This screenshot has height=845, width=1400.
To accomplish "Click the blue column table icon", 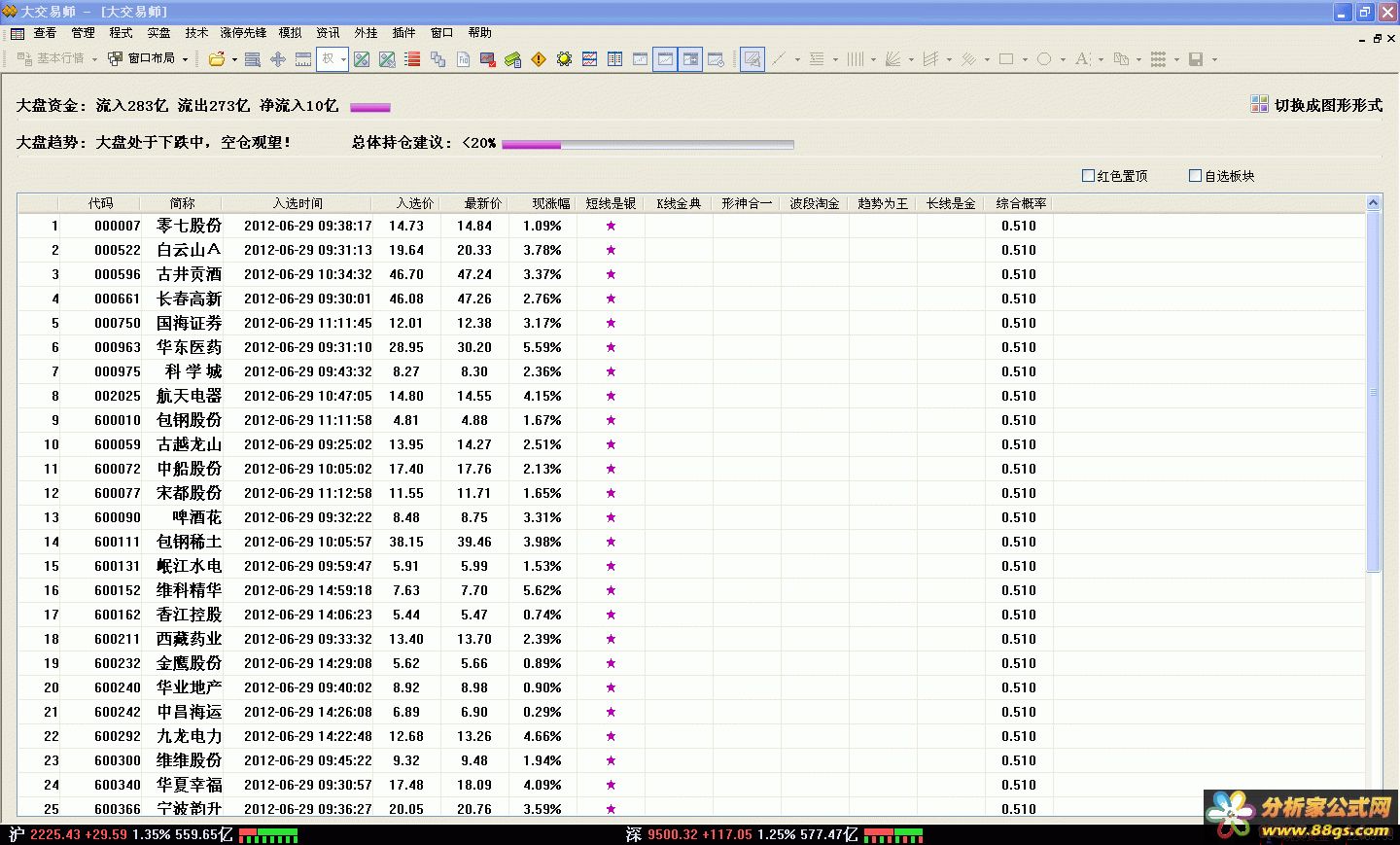I will (x=614, y=59).
